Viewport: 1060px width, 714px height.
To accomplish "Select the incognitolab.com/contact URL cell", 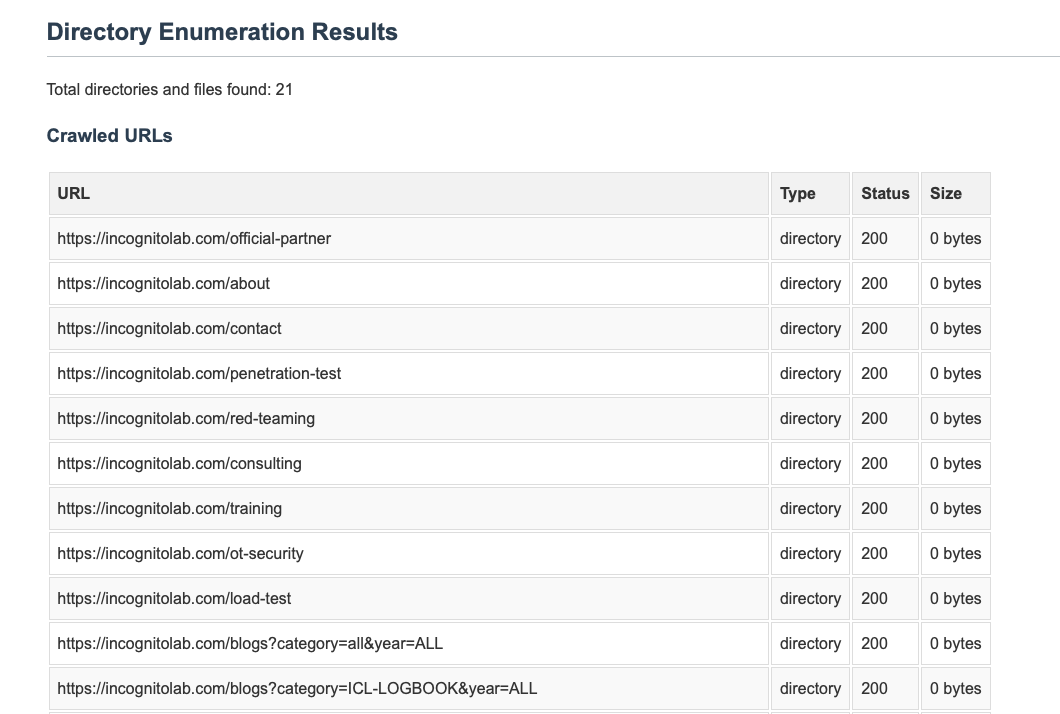I will pos(409,329).
